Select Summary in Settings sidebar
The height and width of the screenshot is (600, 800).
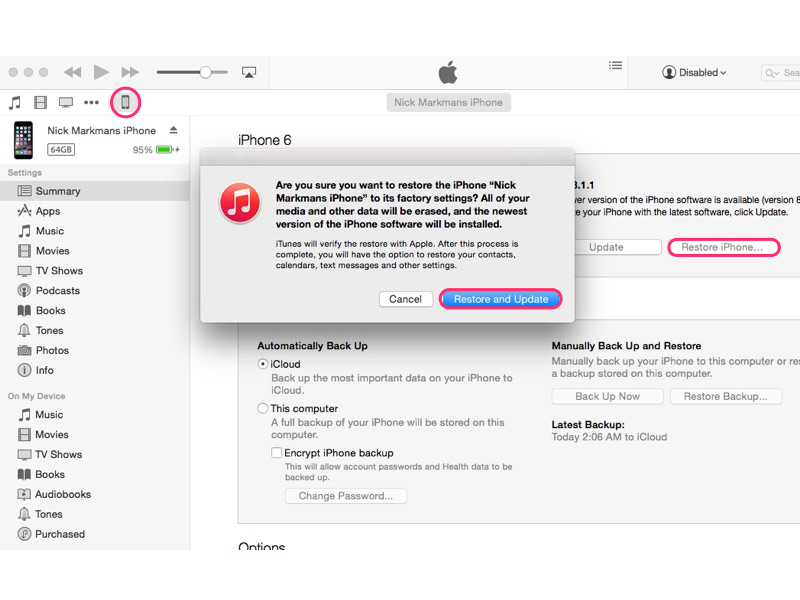tap(95, 191)
